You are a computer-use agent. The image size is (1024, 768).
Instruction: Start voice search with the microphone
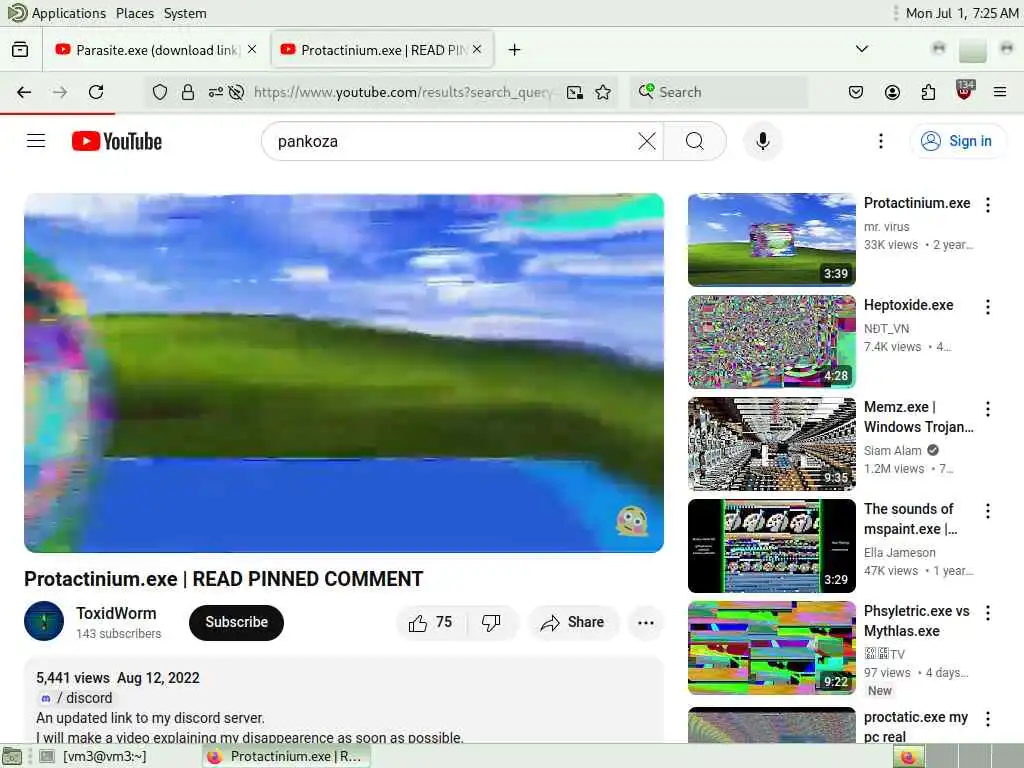[x=763, y=141]
